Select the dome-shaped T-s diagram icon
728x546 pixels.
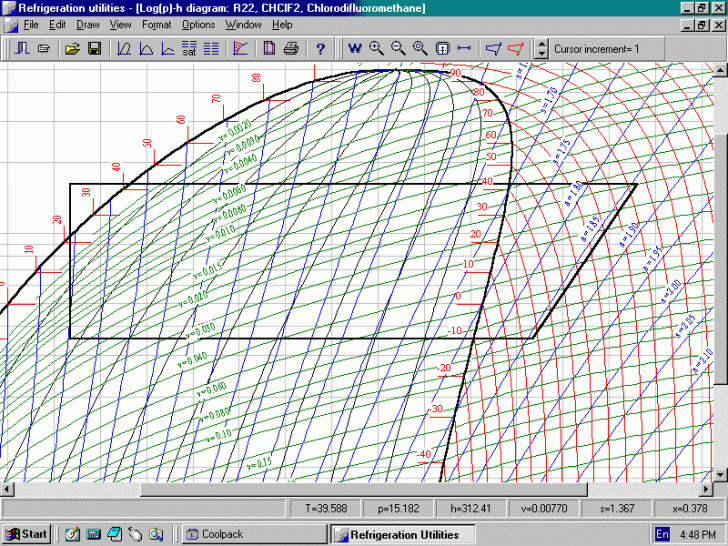tap(146, 48)
